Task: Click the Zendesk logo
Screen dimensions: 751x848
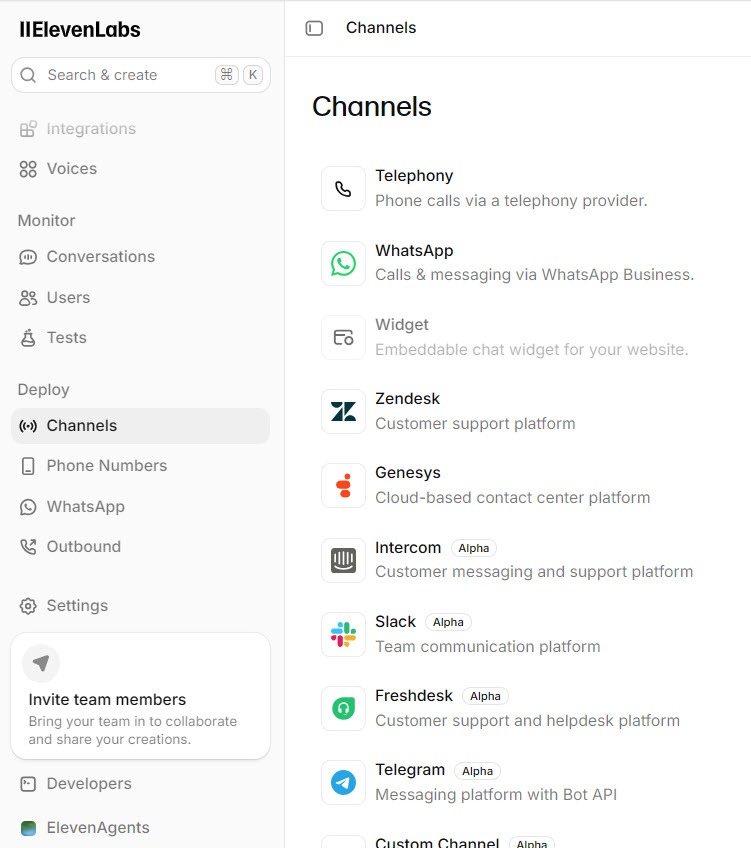Action: click(343, 412)
